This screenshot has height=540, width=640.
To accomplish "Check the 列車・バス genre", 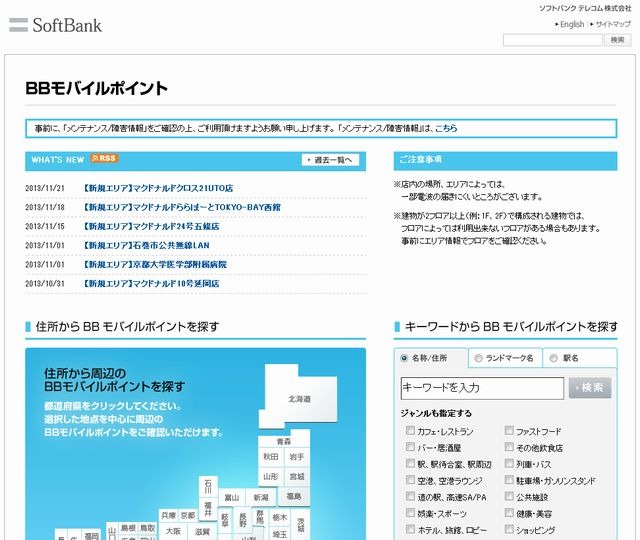I will [x=509, y=463].
